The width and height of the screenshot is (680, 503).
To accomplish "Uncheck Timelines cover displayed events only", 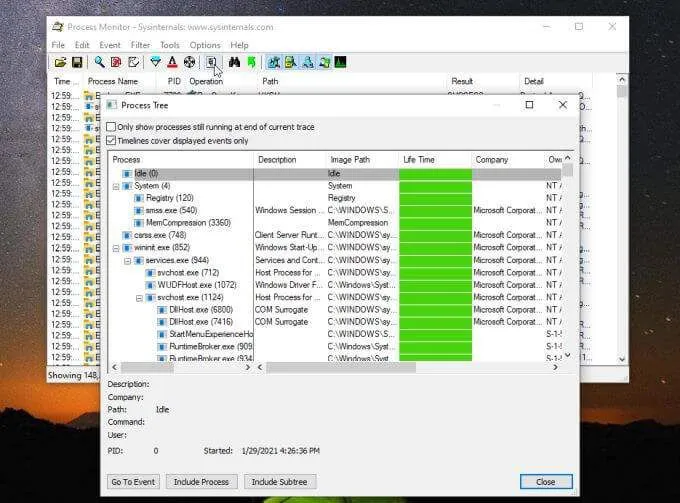I will tap(111, 140).
